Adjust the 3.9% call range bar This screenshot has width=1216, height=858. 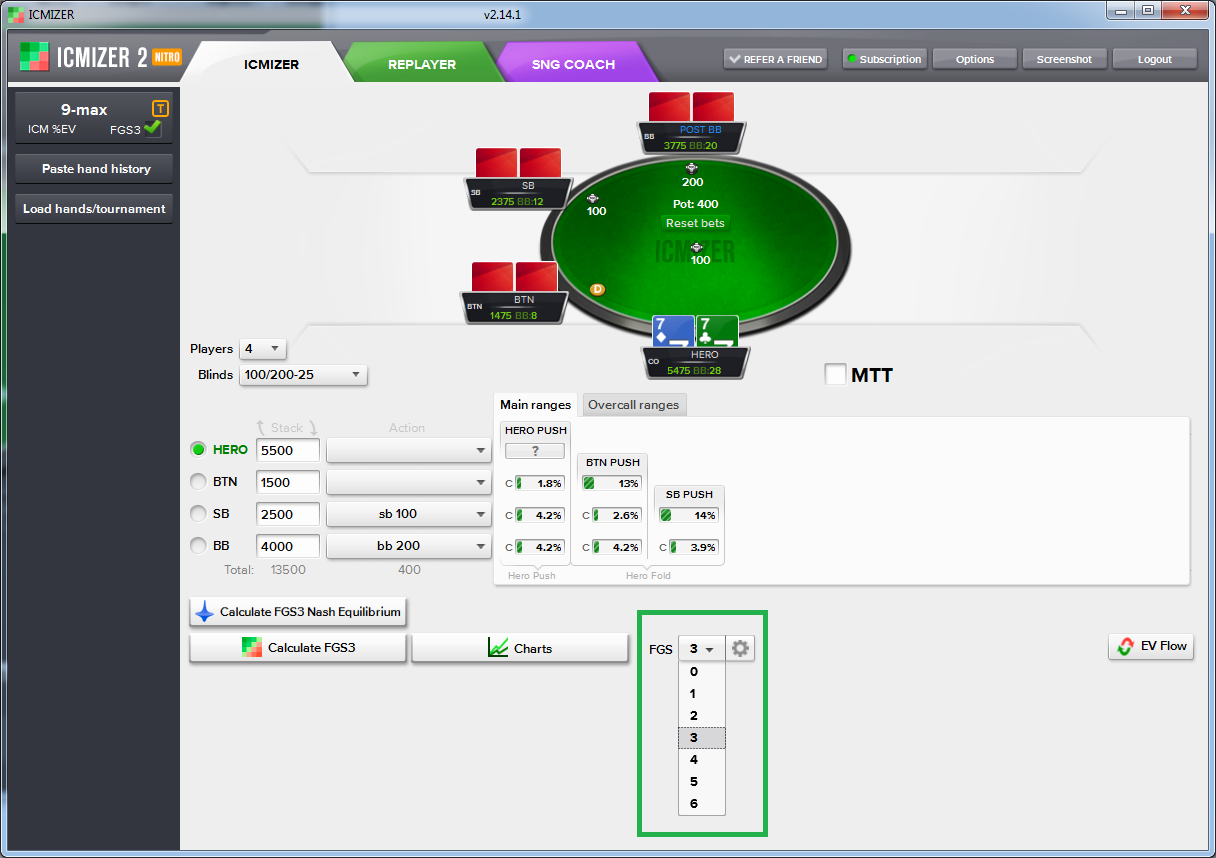694,548
